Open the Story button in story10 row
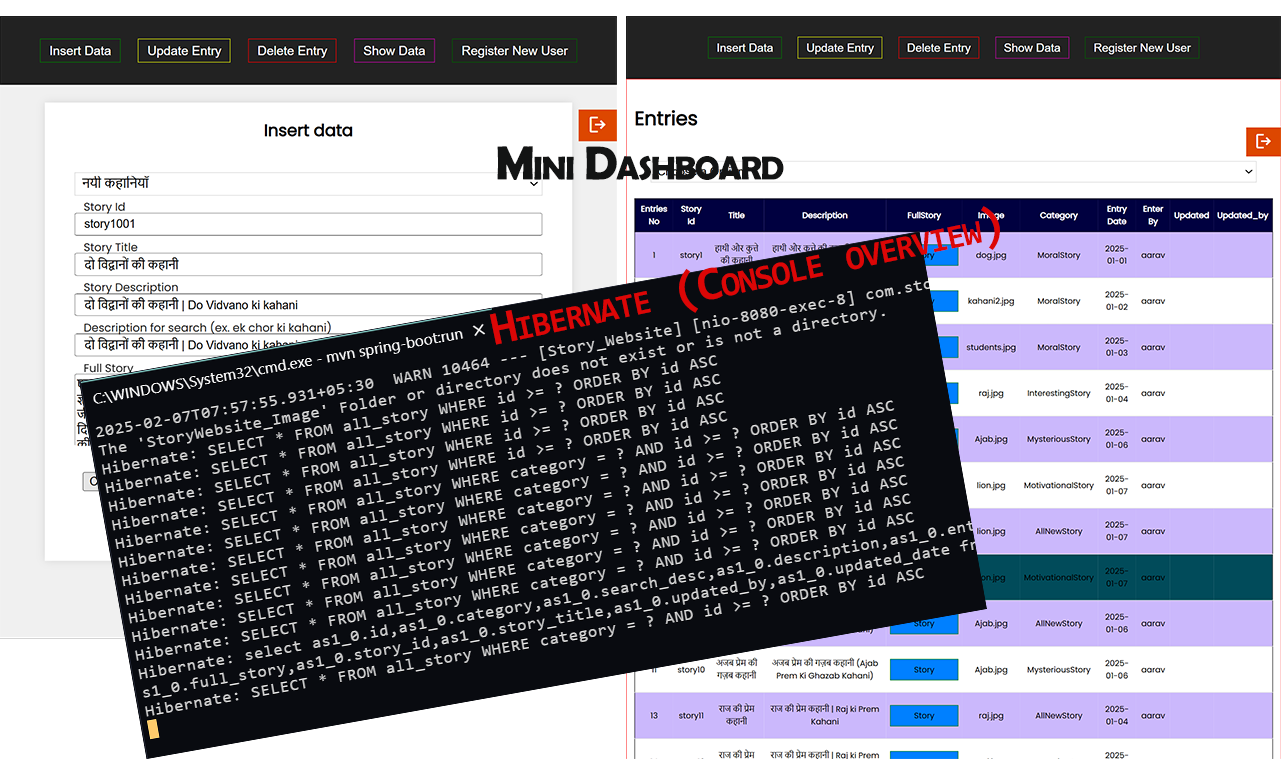The image size is (1281, 774). (924, 670)
